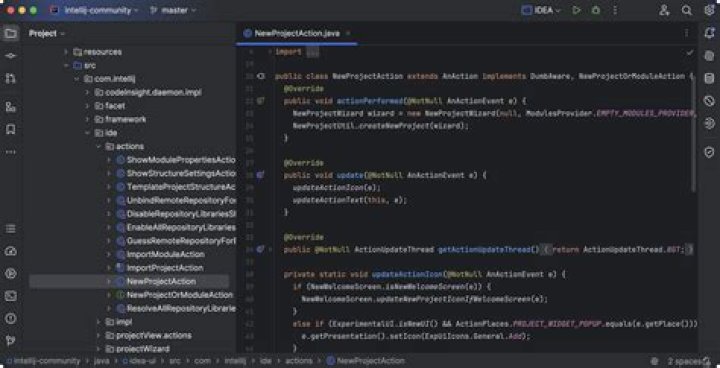Open the Problems tool window
The height and width of the screenshot is (368, 720).
[x=11, y=319]
